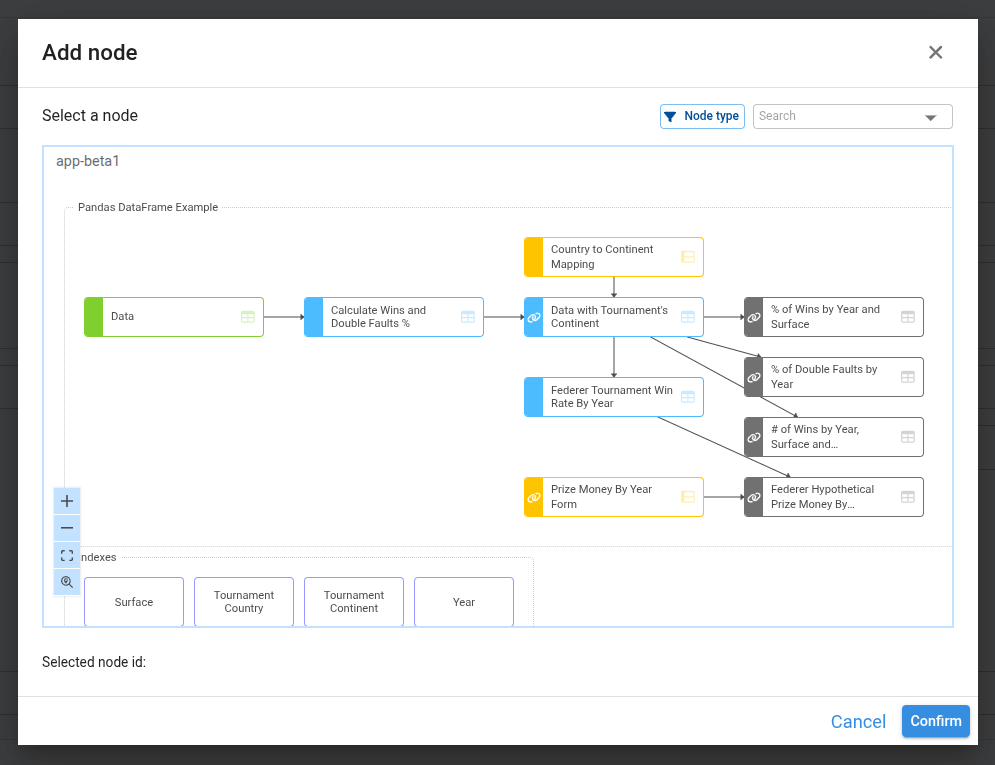Click the Cancel link
This screenshot has height=765, width=995.
(x=858, y=722)
